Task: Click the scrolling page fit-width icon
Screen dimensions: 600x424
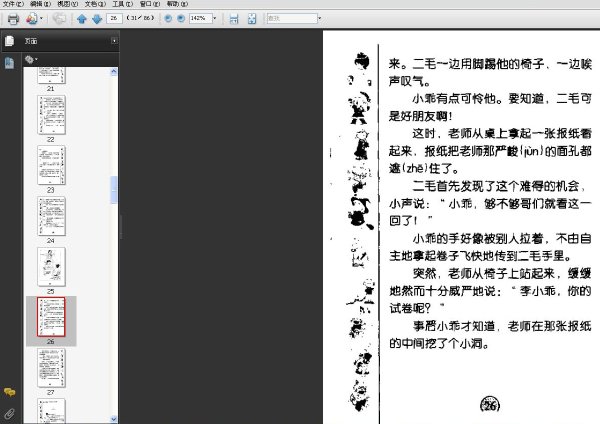Action: tap(234, 19)
